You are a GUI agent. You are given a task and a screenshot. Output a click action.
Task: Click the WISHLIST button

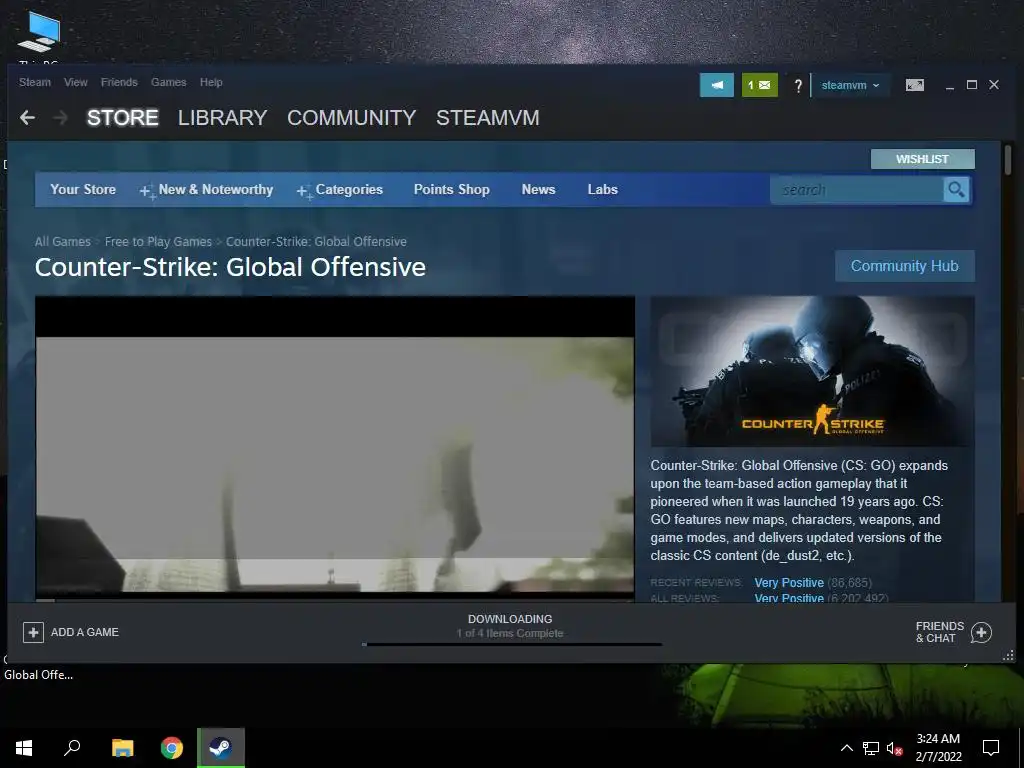point(922,159)
